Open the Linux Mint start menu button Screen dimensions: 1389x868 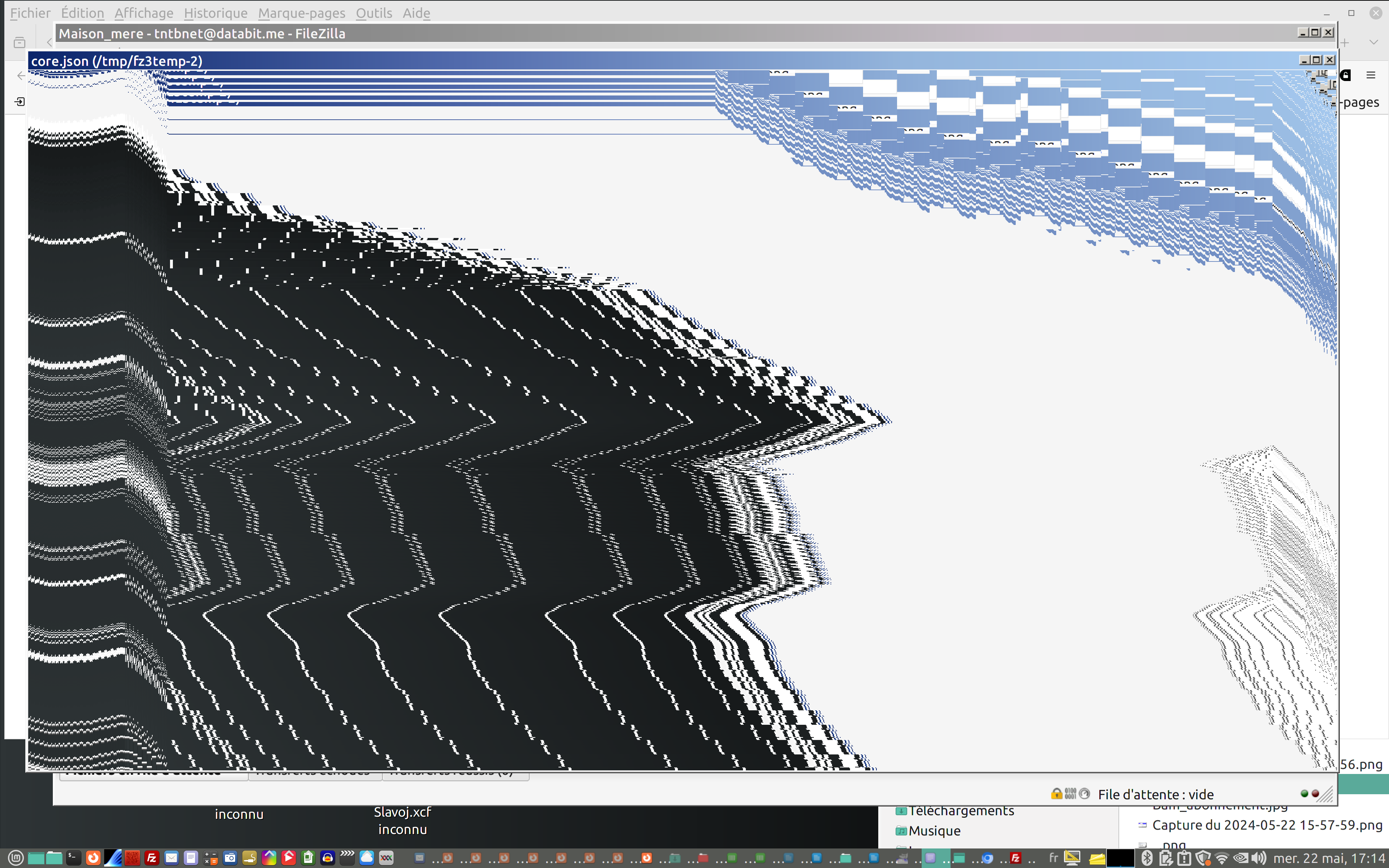[16, 858]
